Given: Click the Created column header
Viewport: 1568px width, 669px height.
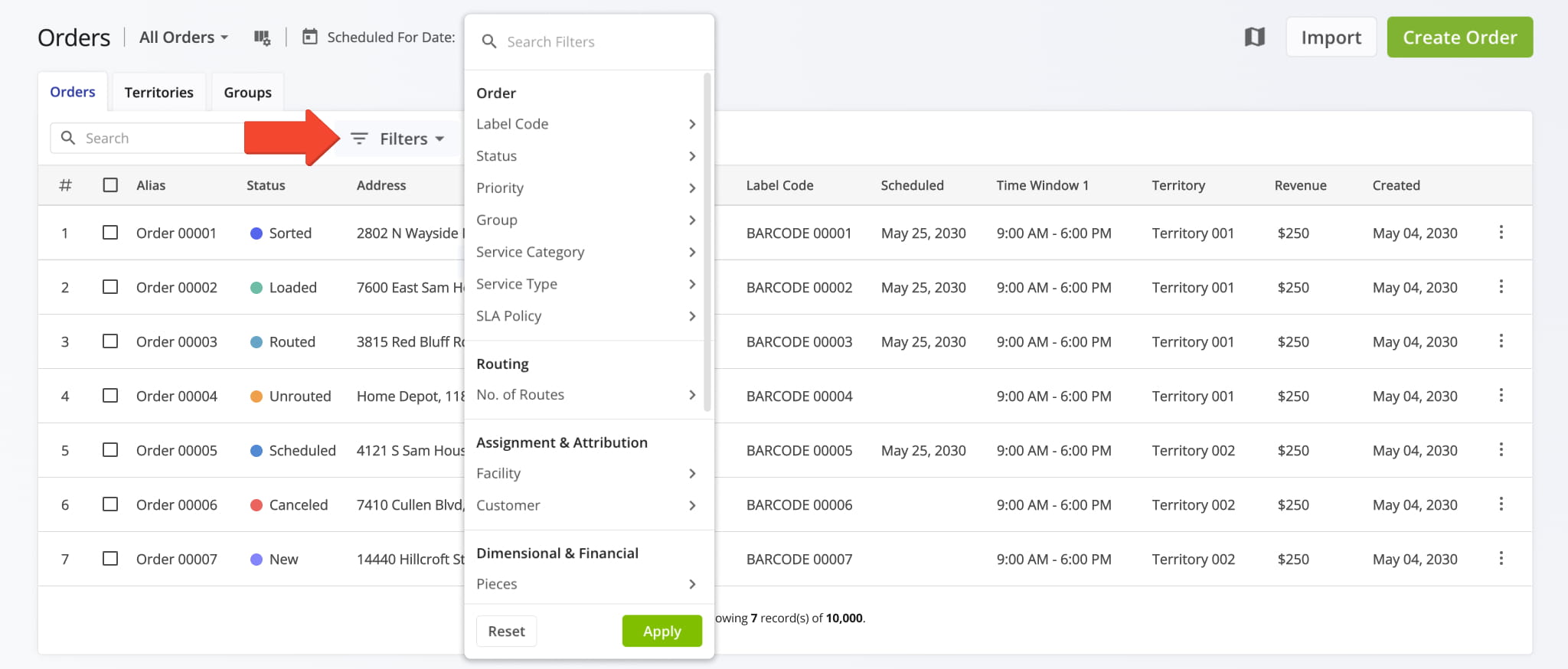Looking at the screenshot, I should [1396, 185].
